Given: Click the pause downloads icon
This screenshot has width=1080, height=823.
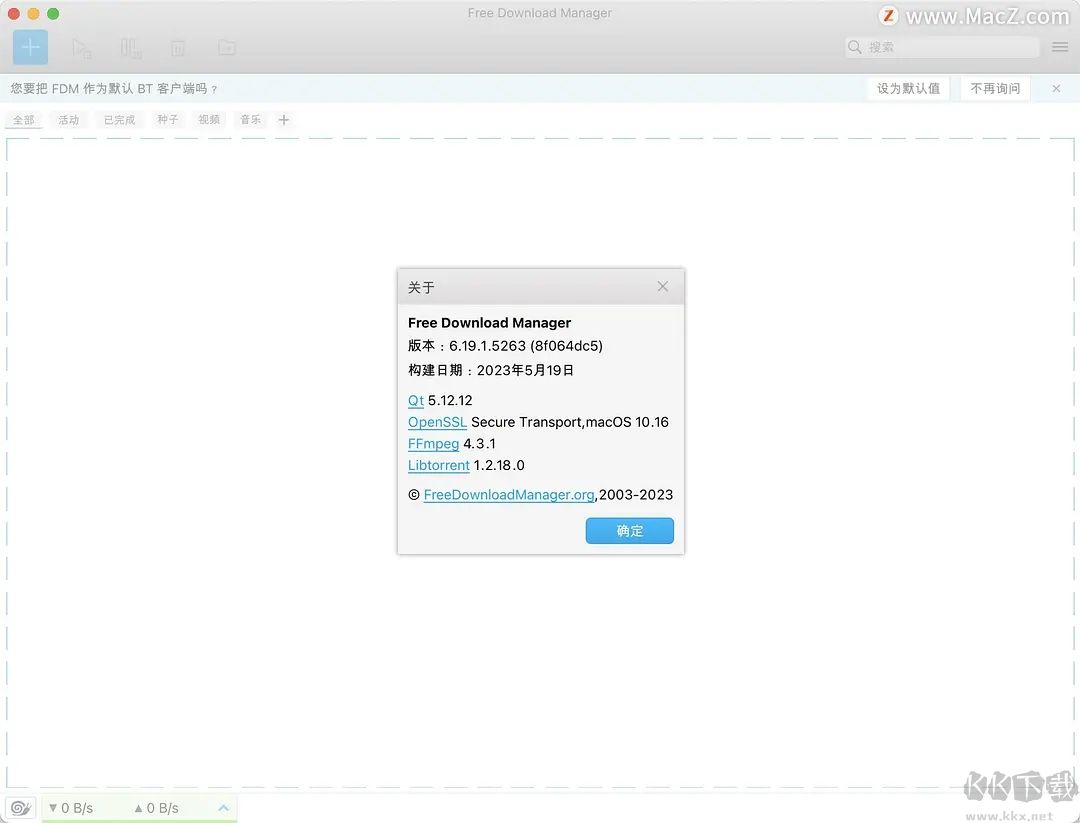Looking at the screenshot, I should click(130, 47).
